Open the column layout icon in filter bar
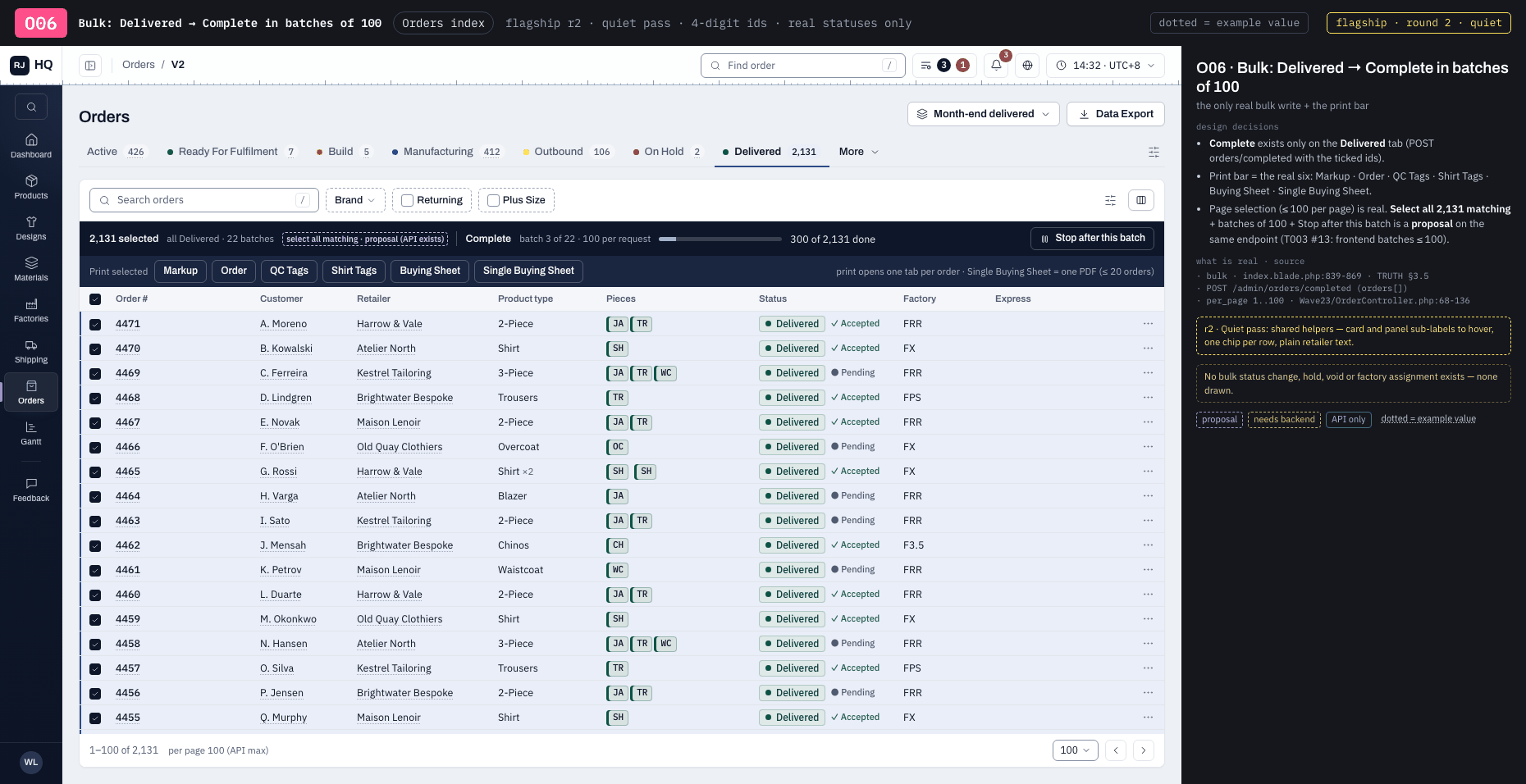Screen dimensions: 1526x784 (x=1141, y=200)
